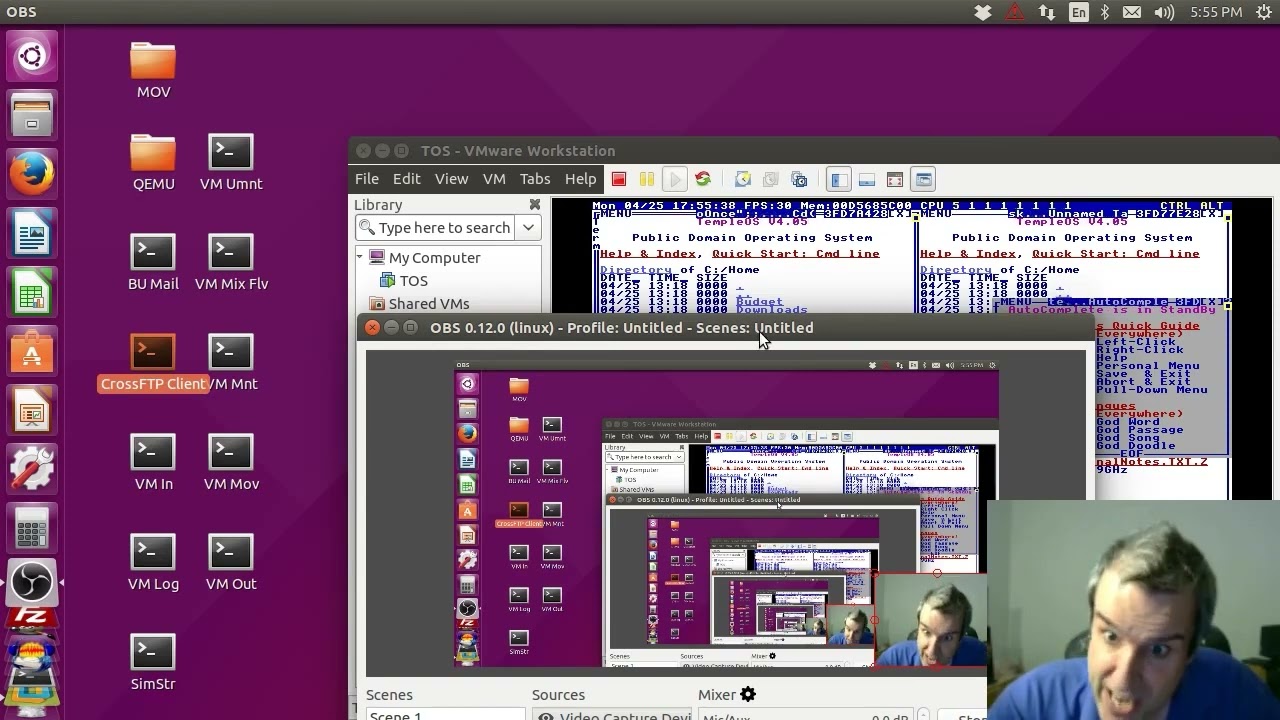Open the QEMU folder on the desktop
The width and height of the screenshot is (1280, 720).
tap(153, 162)
